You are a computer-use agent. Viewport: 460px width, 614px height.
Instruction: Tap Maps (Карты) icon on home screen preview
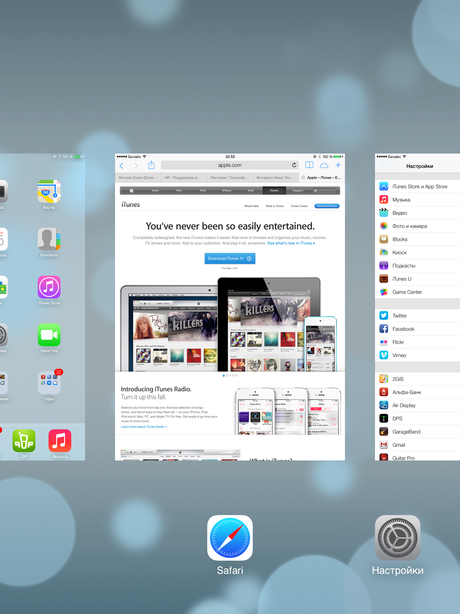(49, 191)
